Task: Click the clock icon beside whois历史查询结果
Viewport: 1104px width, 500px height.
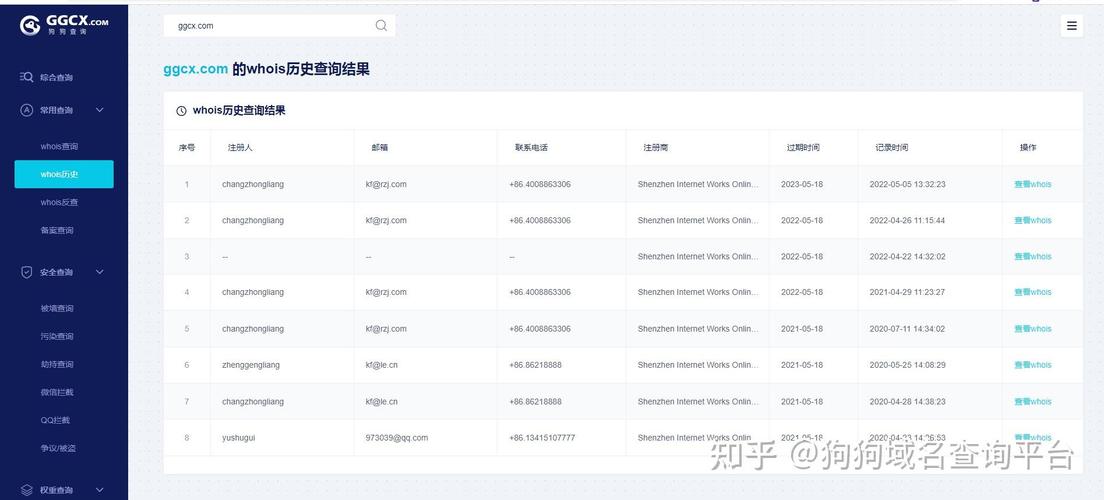Action: click(181, 111)
